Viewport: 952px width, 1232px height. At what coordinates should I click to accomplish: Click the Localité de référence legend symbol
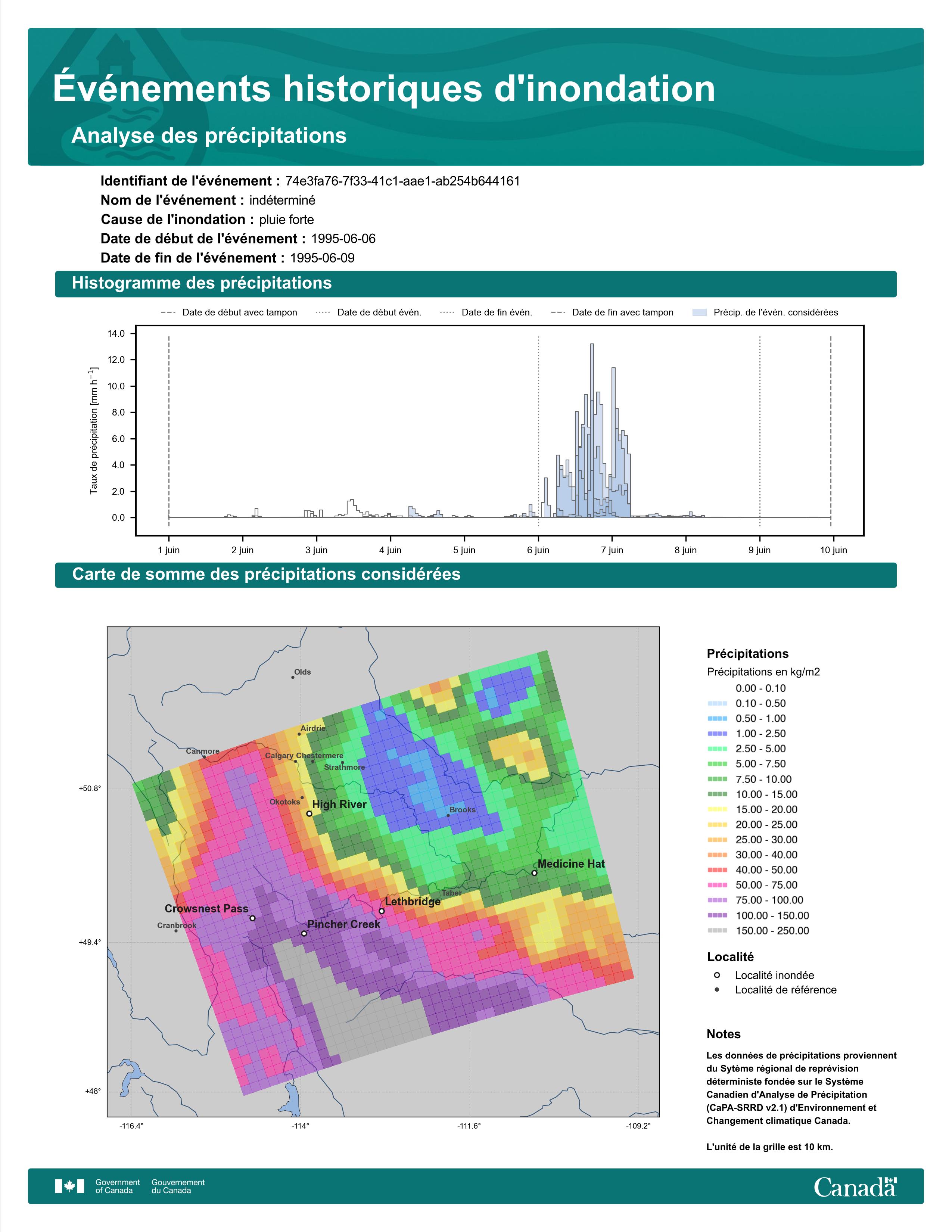717,990
